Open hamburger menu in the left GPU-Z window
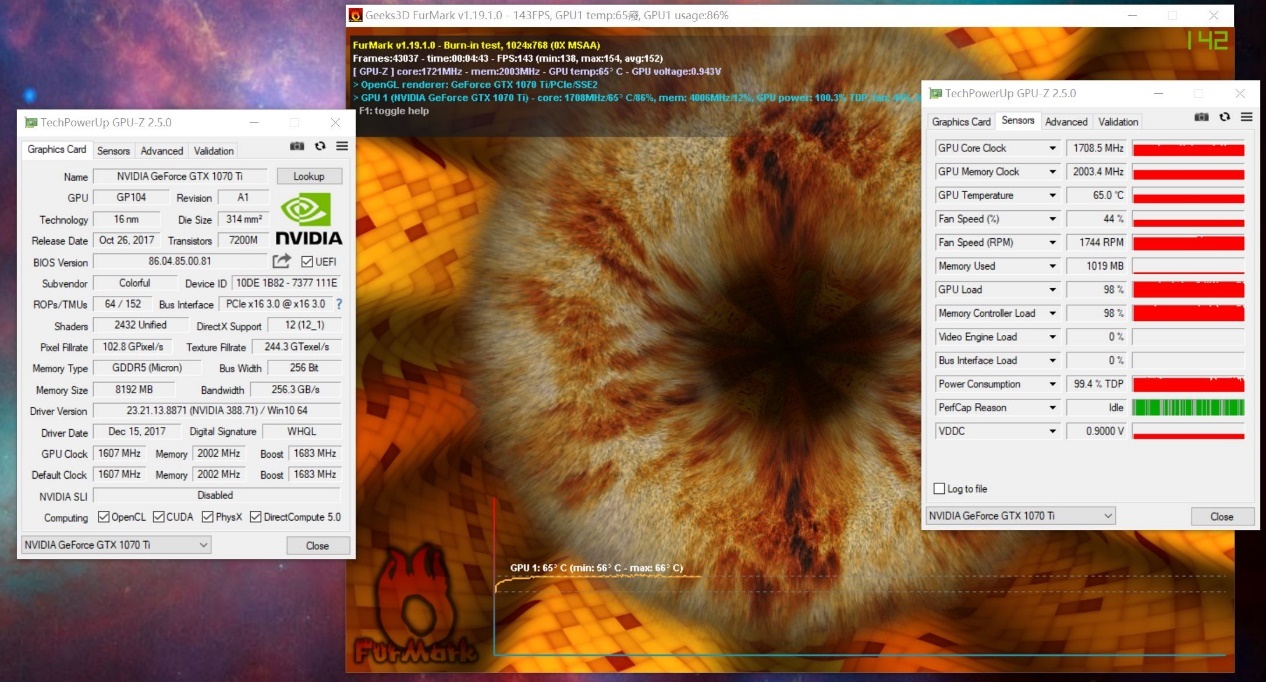1266x682 pixels. click(342, 146)
